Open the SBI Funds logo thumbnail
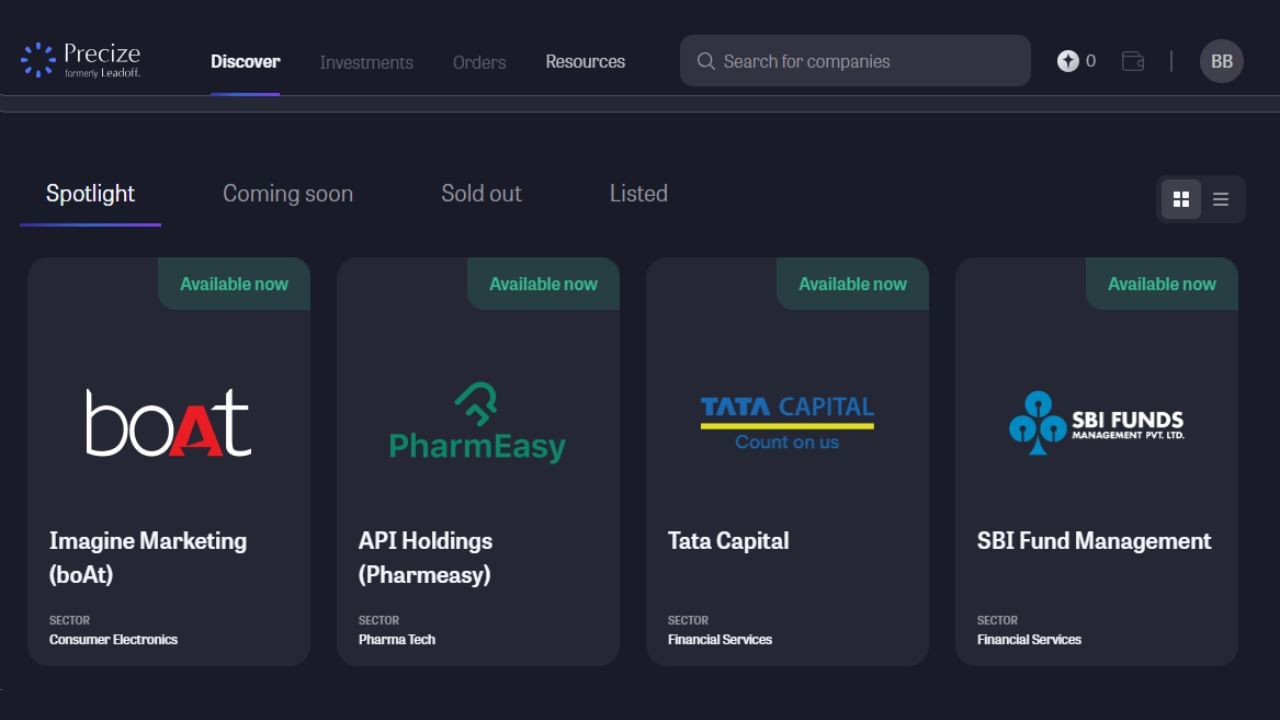 click(1096, 423)
